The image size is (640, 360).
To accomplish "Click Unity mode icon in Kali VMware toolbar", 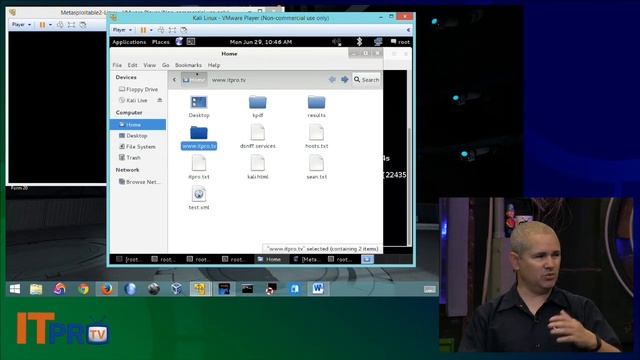I will pyautogui.click(x=184, y=30).
